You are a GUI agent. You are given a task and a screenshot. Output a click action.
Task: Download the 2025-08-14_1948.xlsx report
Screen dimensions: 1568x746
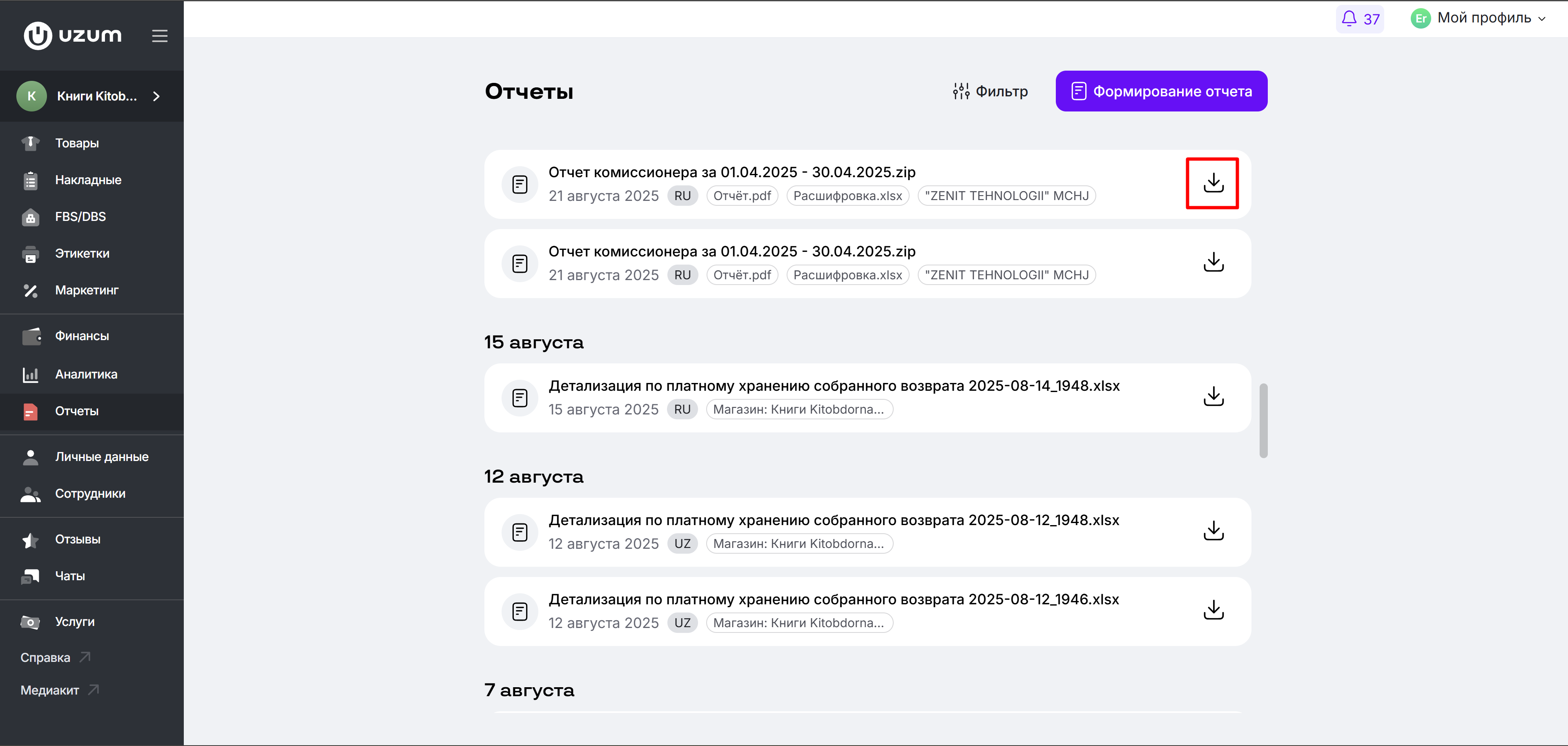[1213, 397]
